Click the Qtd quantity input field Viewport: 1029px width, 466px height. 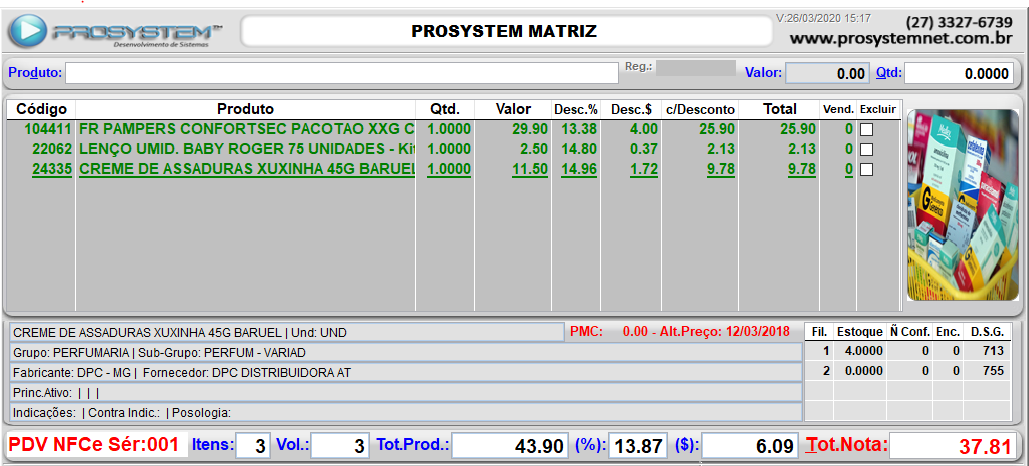959,74
